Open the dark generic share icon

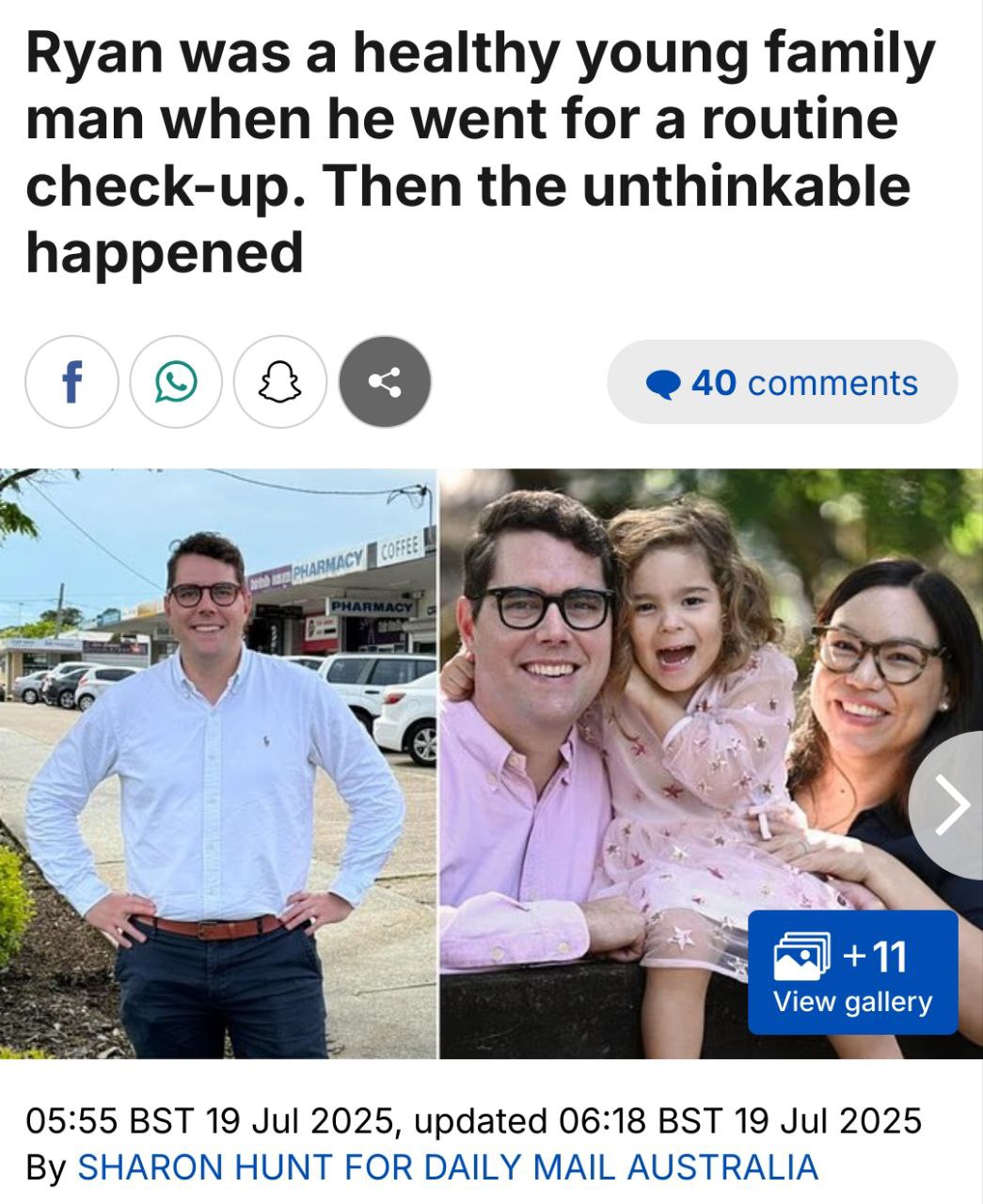(x=385, y=383)
